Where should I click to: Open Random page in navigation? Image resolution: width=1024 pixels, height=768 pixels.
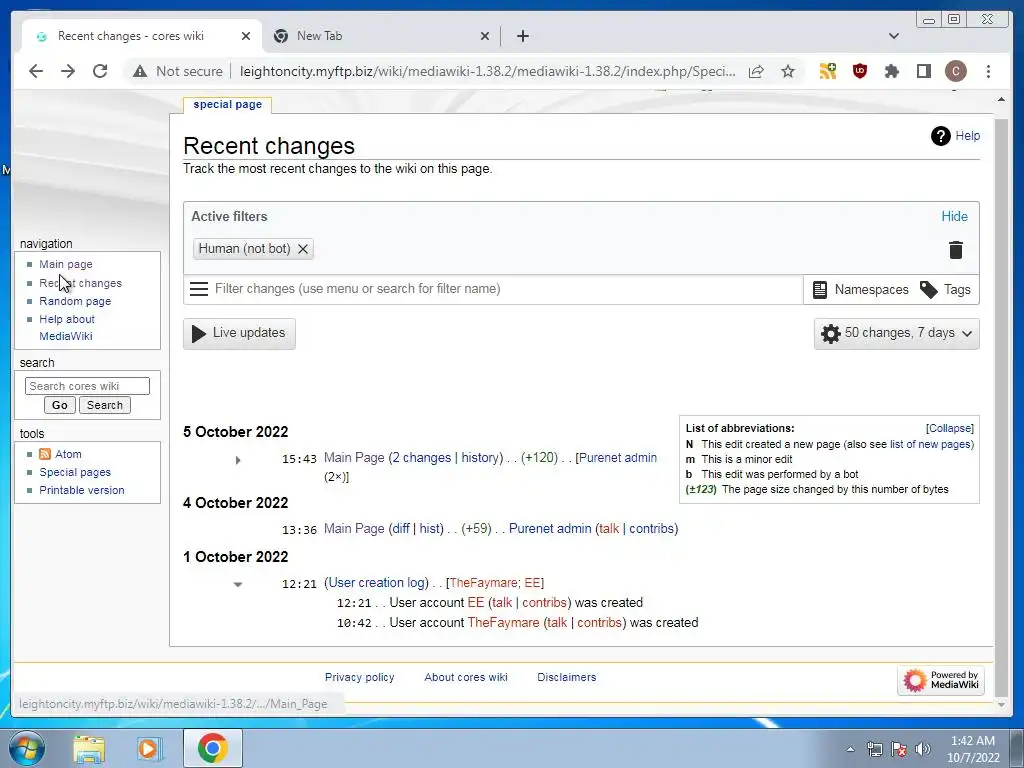pyautogui.click(x=75, y=301)
